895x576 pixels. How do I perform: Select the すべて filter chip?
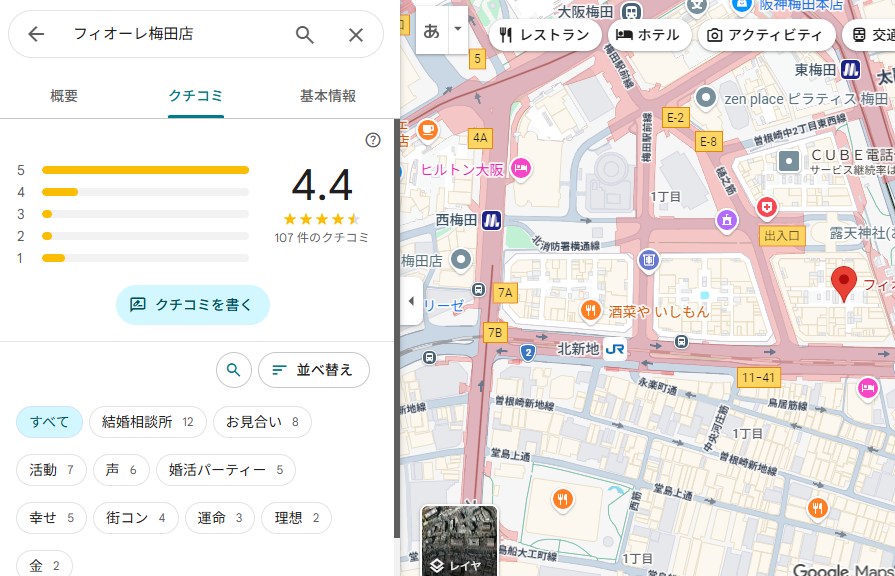(x=49, y=422)
